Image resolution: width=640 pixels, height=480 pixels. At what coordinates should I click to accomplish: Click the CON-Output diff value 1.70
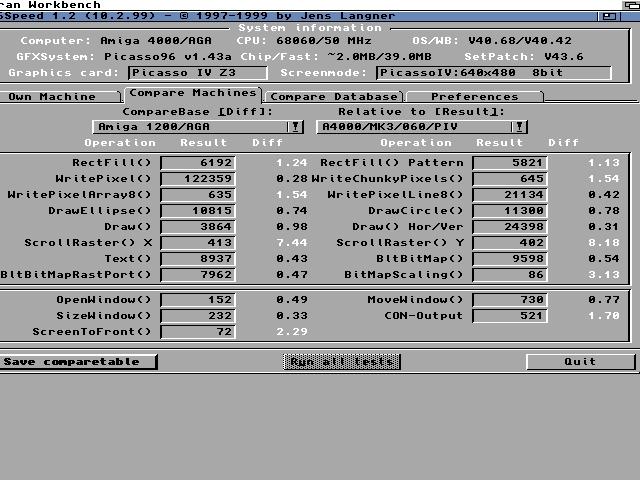604,316
